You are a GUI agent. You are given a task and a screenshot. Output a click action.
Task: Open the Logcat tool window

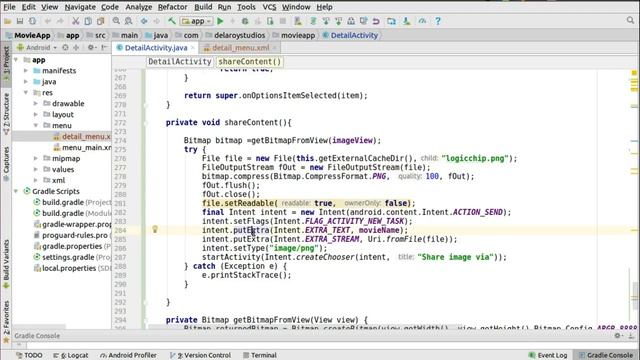71,355
